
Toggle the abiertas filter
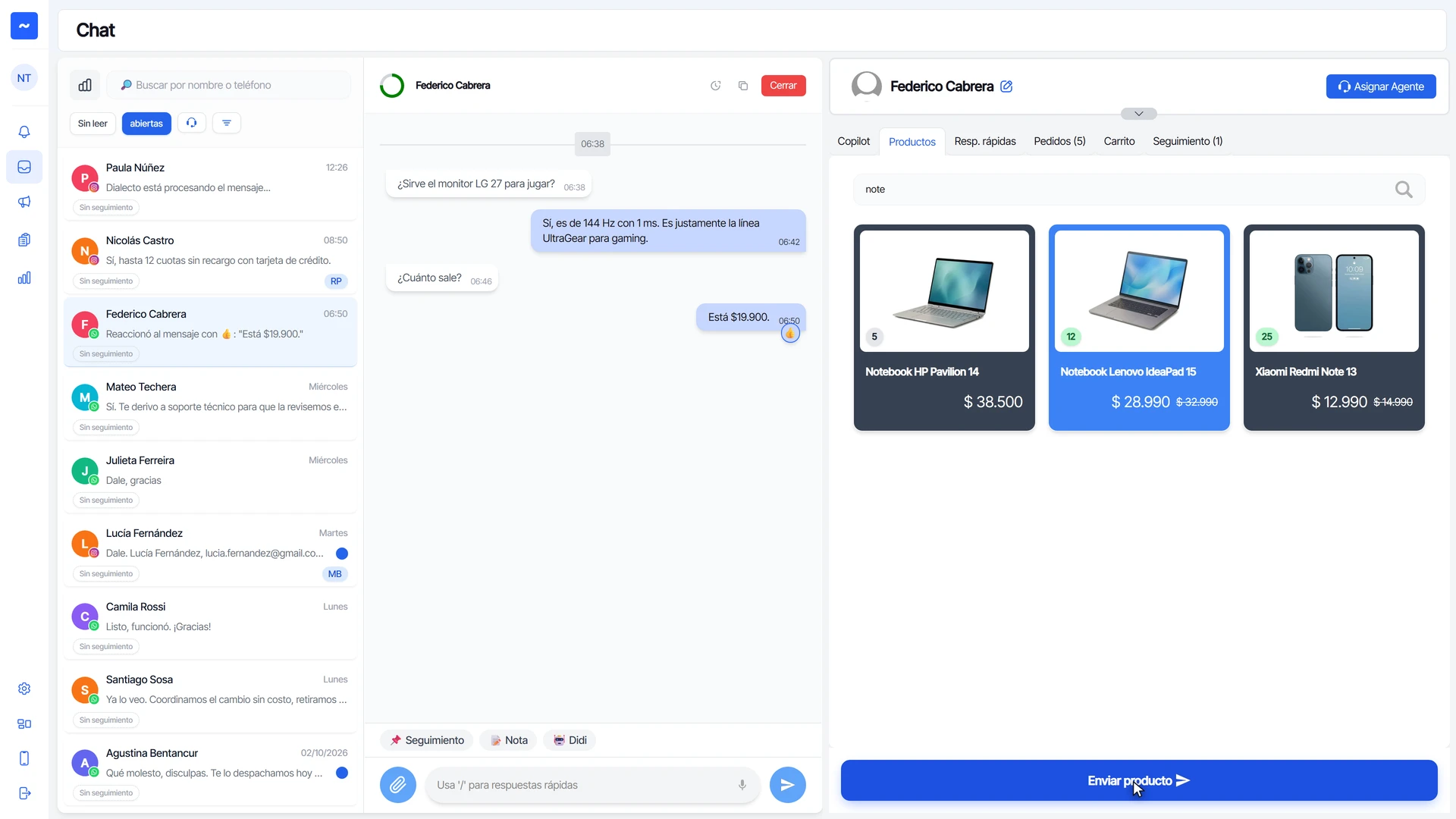click(x=146, y=124)
